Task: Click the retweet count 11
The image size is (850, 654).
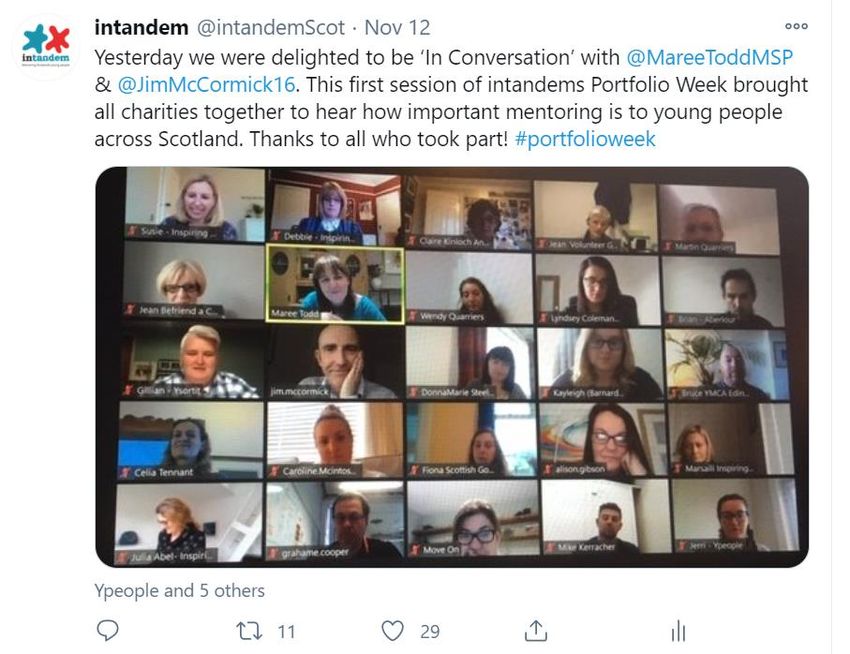Action: click(x=286, y=632)
